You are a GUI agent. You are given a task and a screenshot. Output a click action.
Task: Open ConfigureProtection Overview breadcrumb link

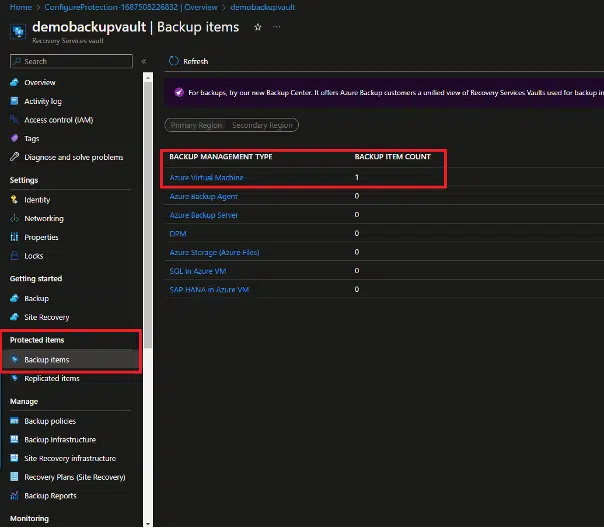tap(131, 7)
